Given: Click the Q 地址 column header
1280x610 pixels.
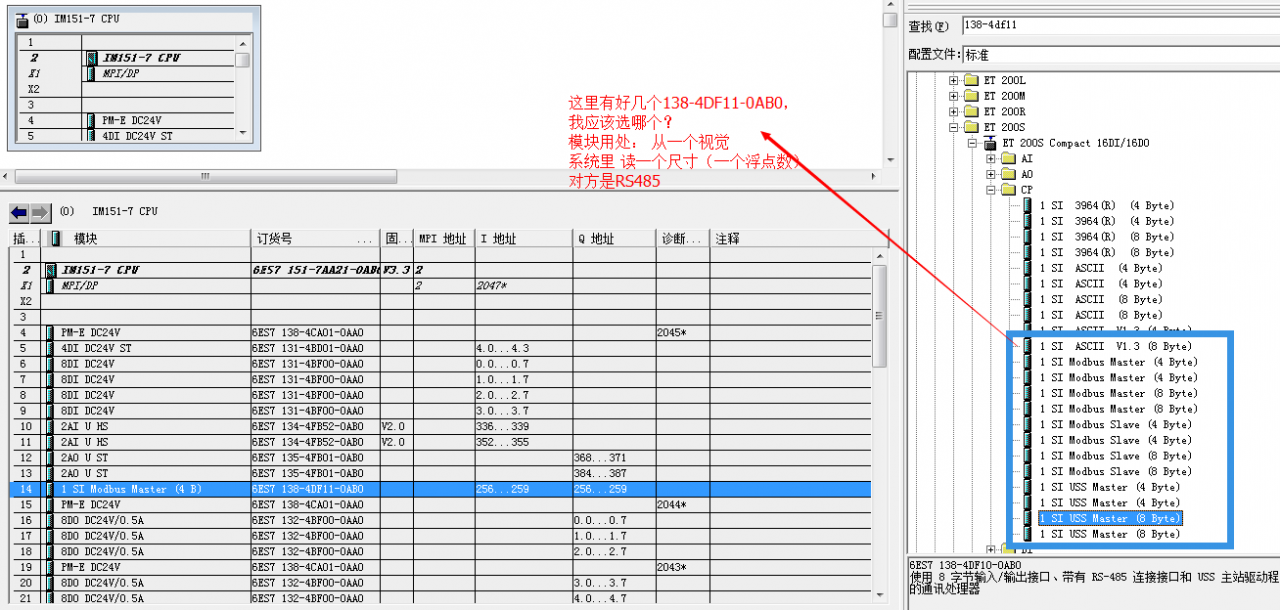Looking at the screenshot, I should point(614,239).
